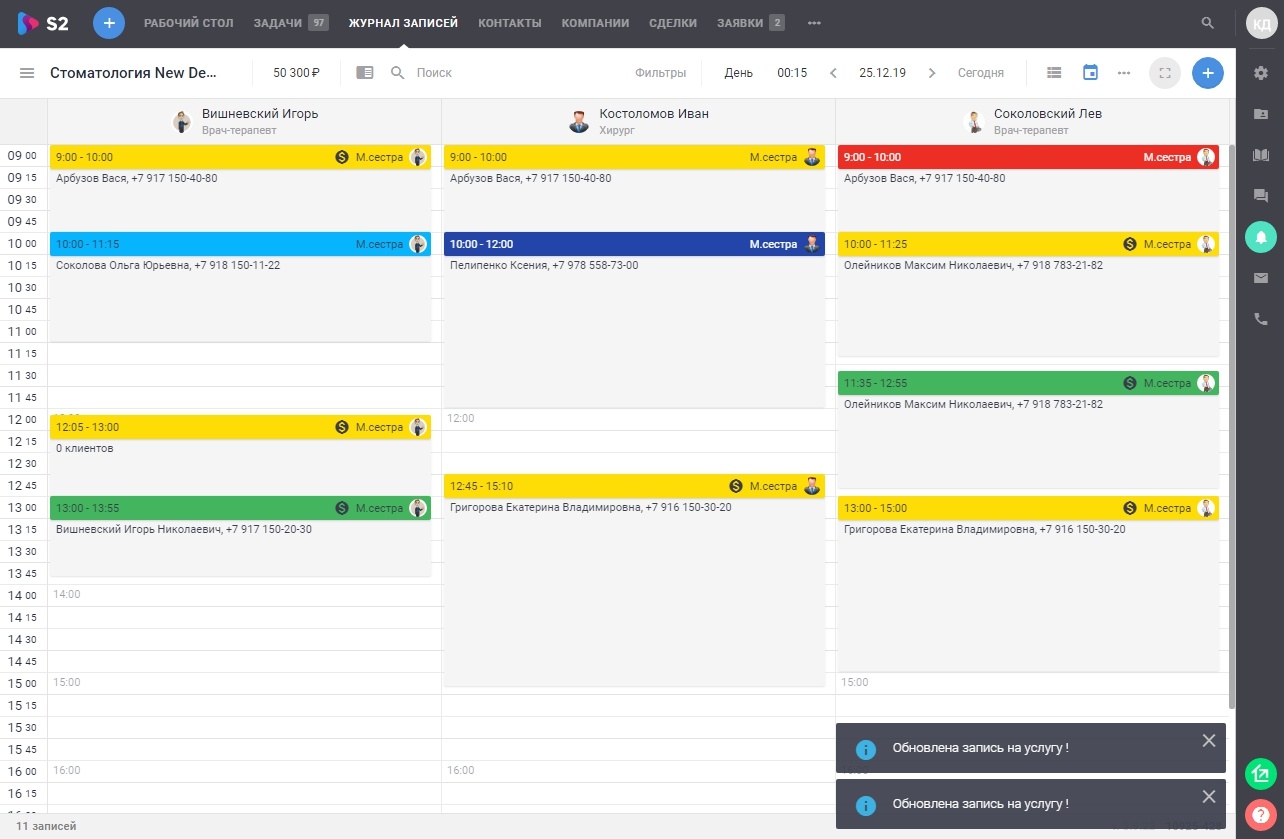Open the notifications bell icon in sidebar
This screenshot has width=1284, height=839.
point(1260,237)
